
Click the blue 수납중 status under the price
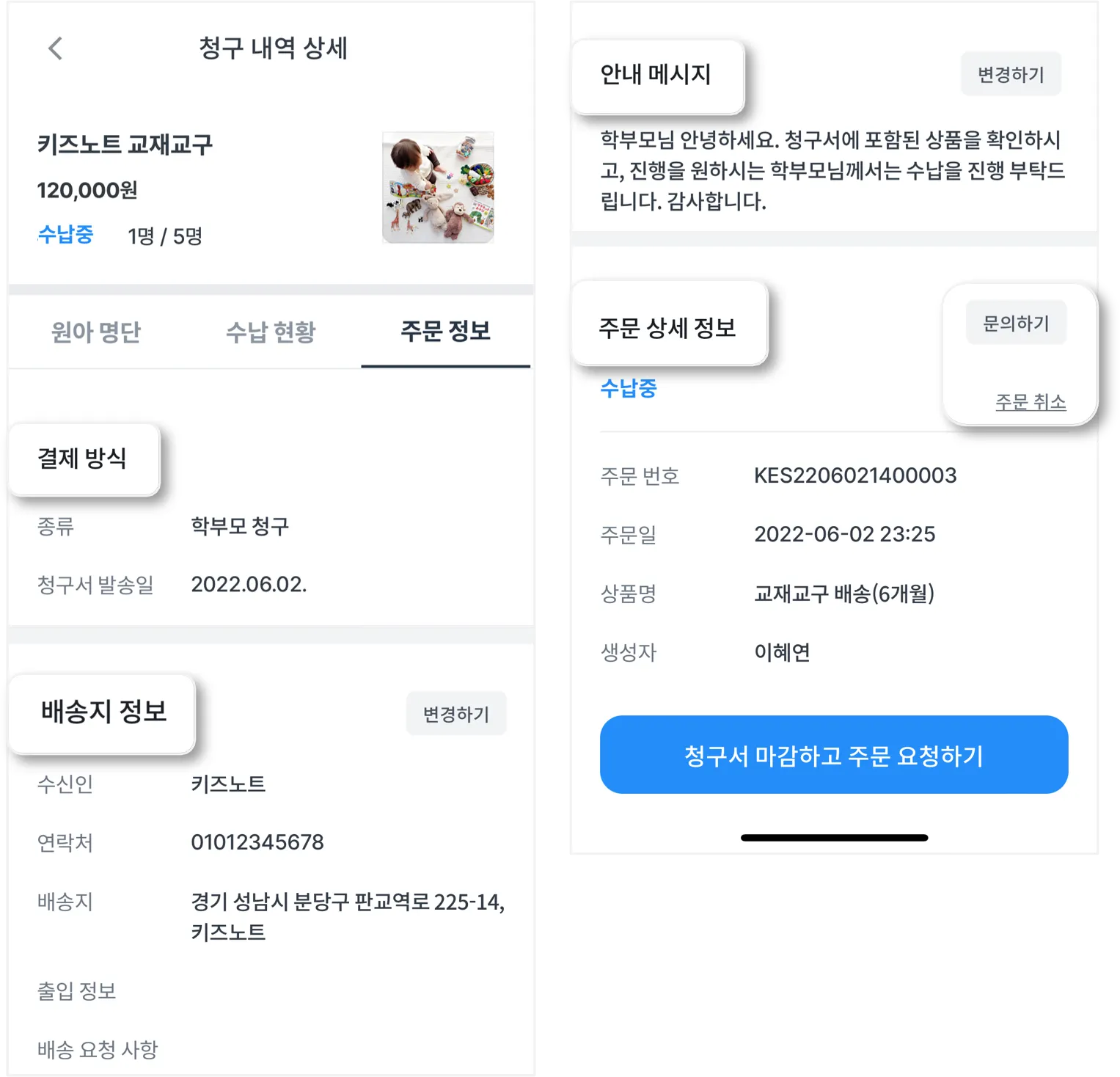point(65,235)
